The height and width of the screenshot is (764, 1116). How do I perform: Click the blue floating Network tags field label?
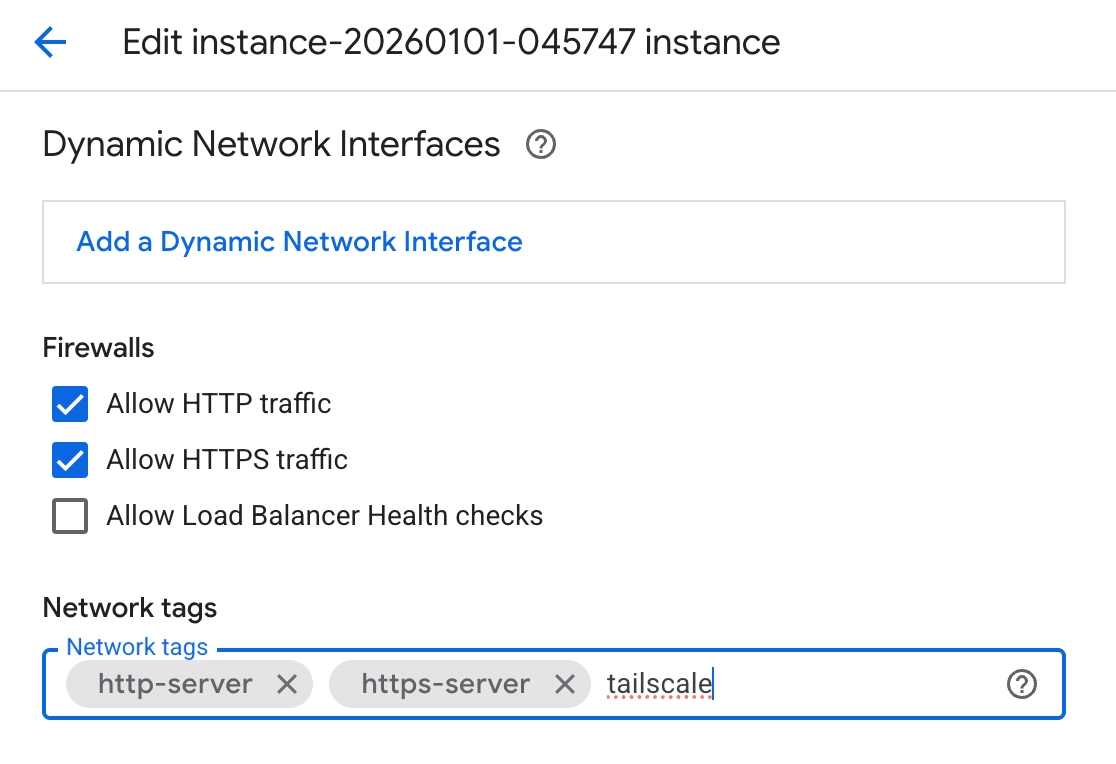[137, 647]
